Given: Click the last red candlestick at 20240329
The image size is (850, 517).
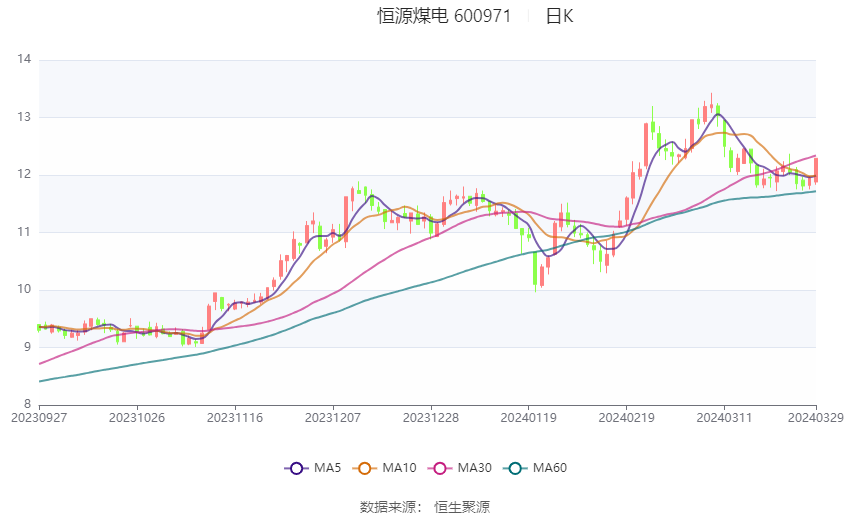Looking at the screenshot, I should coord(816,170).
